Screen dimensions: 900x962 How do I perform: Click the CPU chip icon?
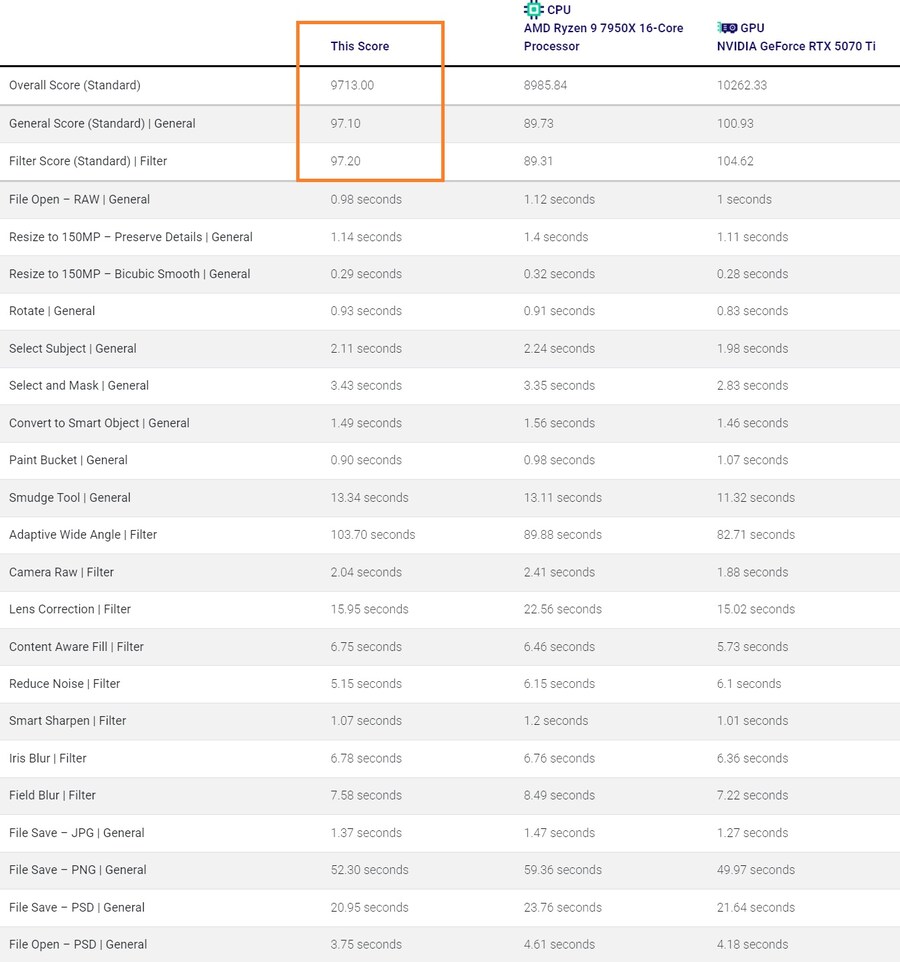[534, 10]
